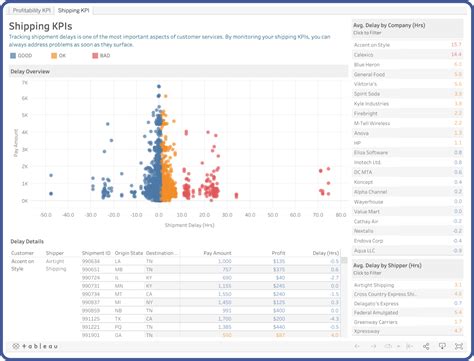Filter by Accent on Style company row
This screenshot has height=361, width=474.
[x=408, y=45]
